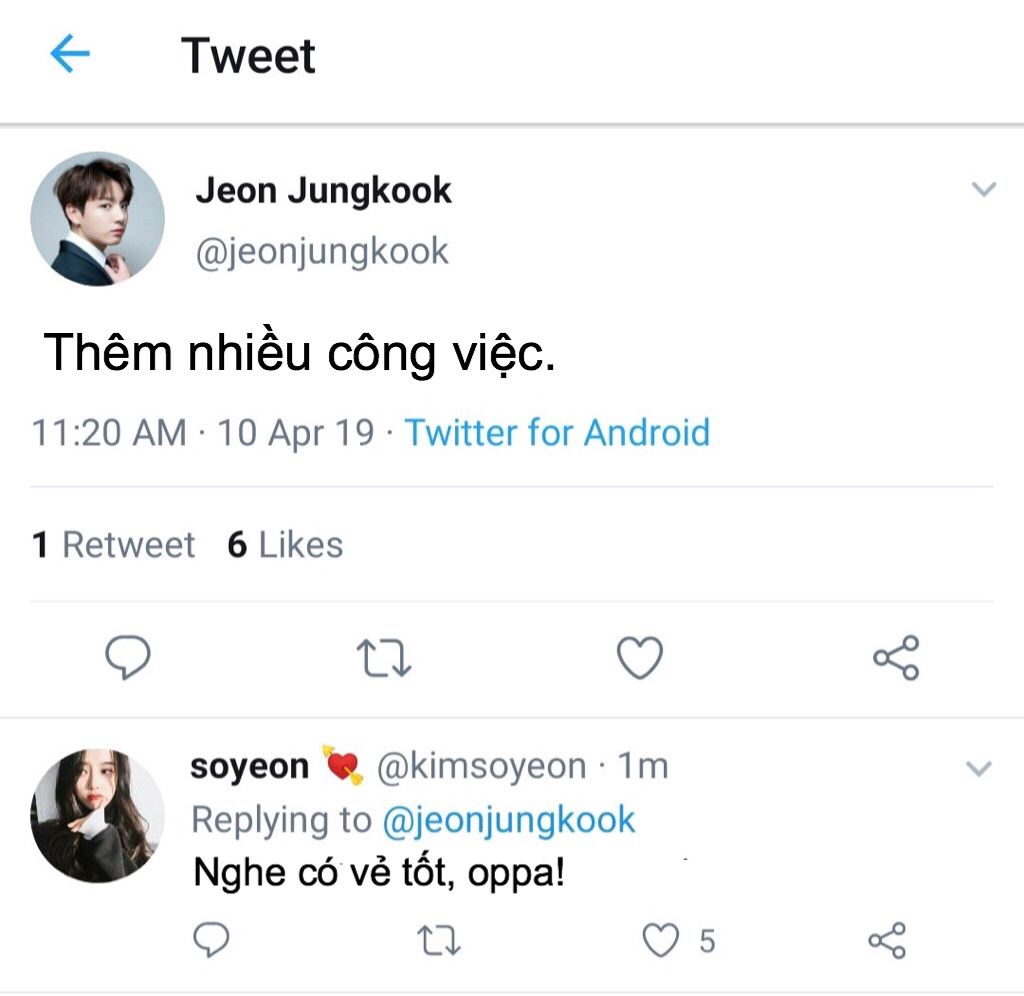Tap the @kimsoyeon handle
1024x996 pixels.
(x=481, y=767)
